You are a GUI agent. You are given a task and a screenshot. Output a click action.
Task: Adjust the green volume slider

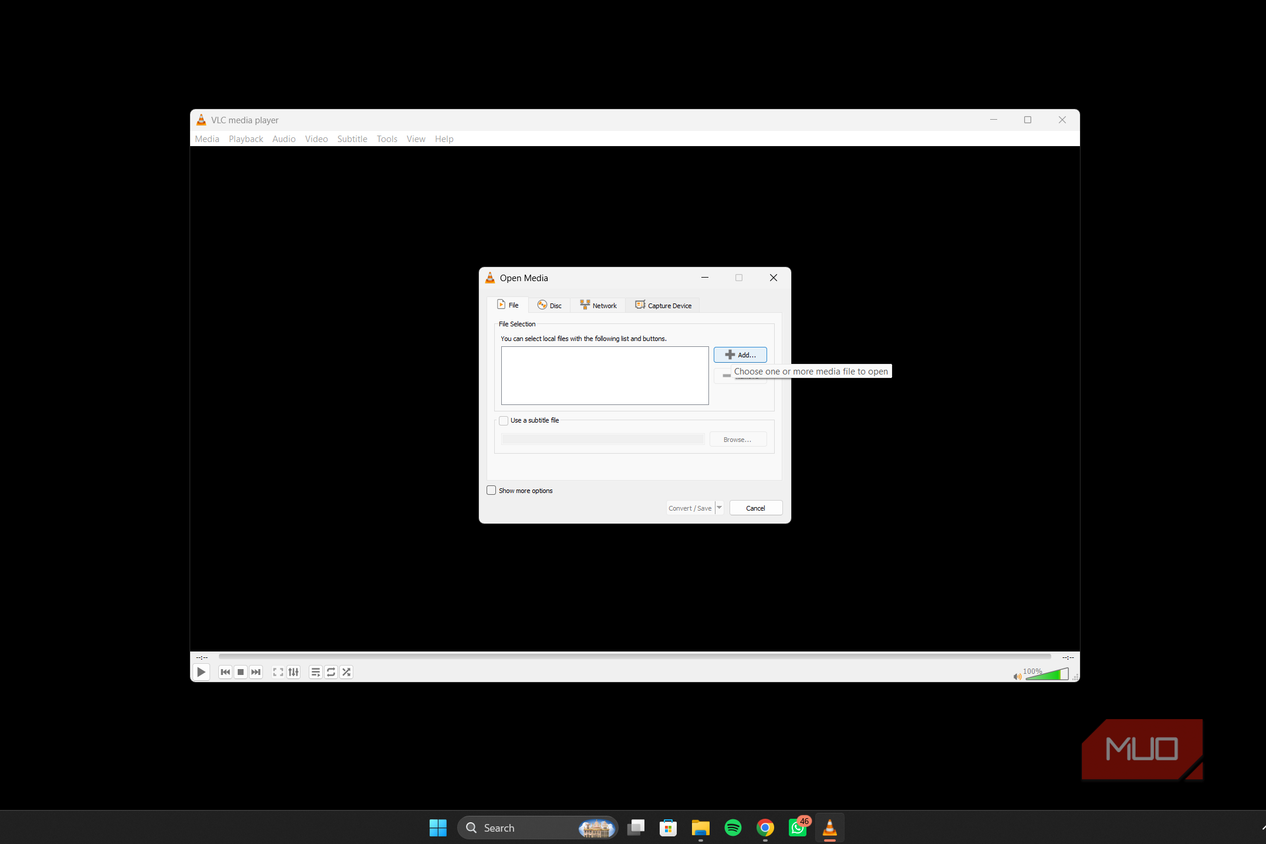coord(1047,675)
